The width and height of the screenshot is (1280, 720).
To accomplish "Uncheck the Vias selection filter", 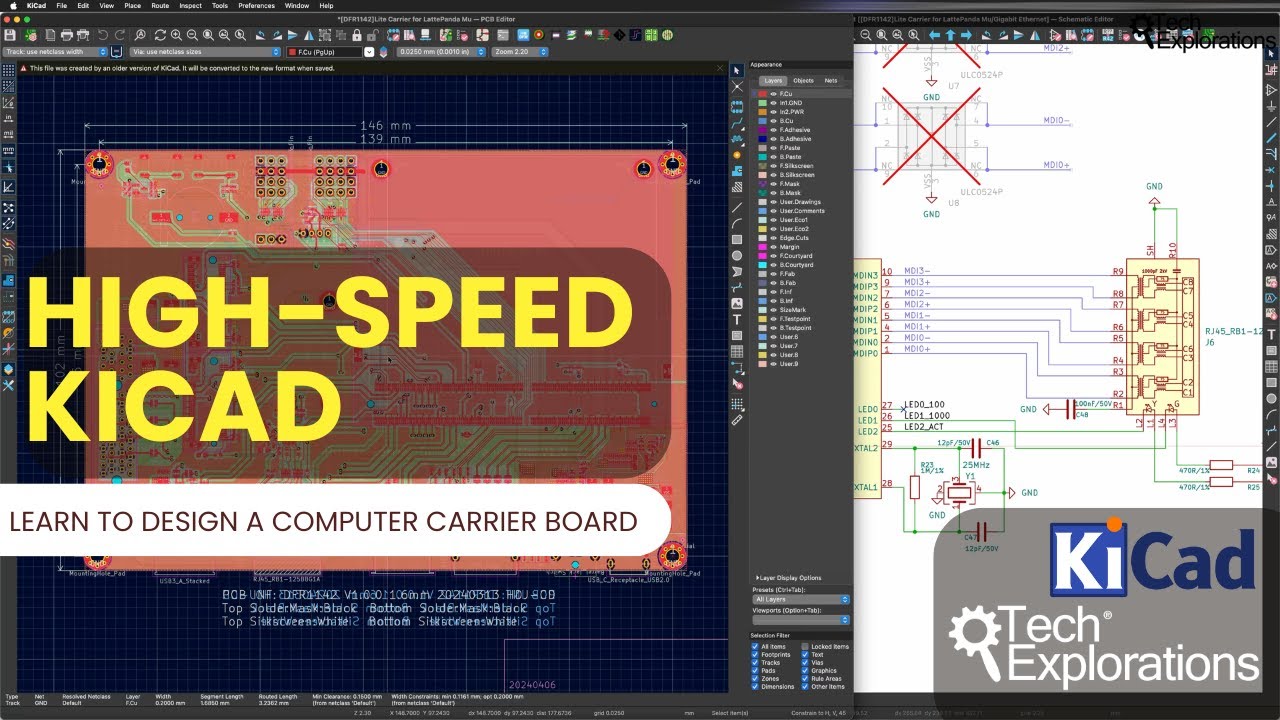I will 805,663.
